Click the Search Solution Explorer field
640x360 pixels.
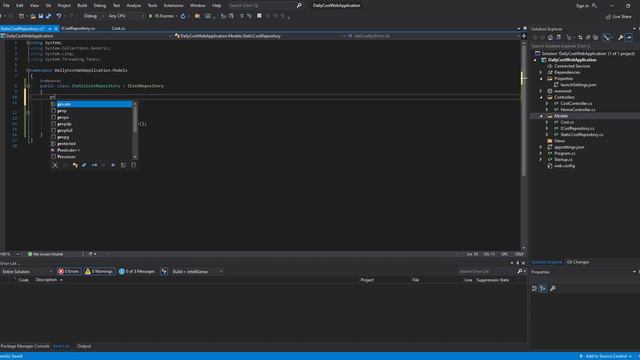click(584, 46)
